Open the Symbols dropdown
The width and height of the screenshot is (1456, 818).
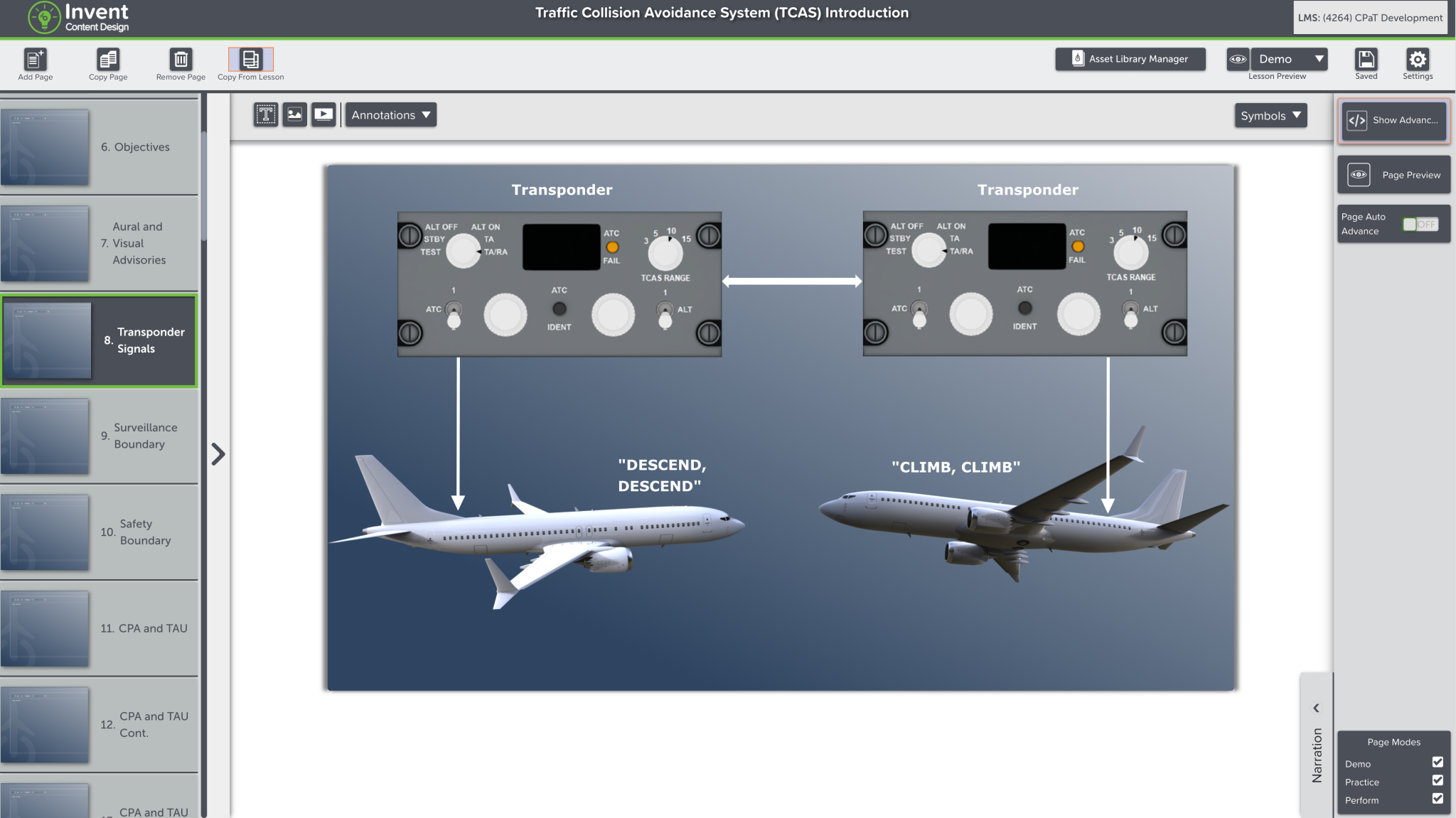point(1270,116)
